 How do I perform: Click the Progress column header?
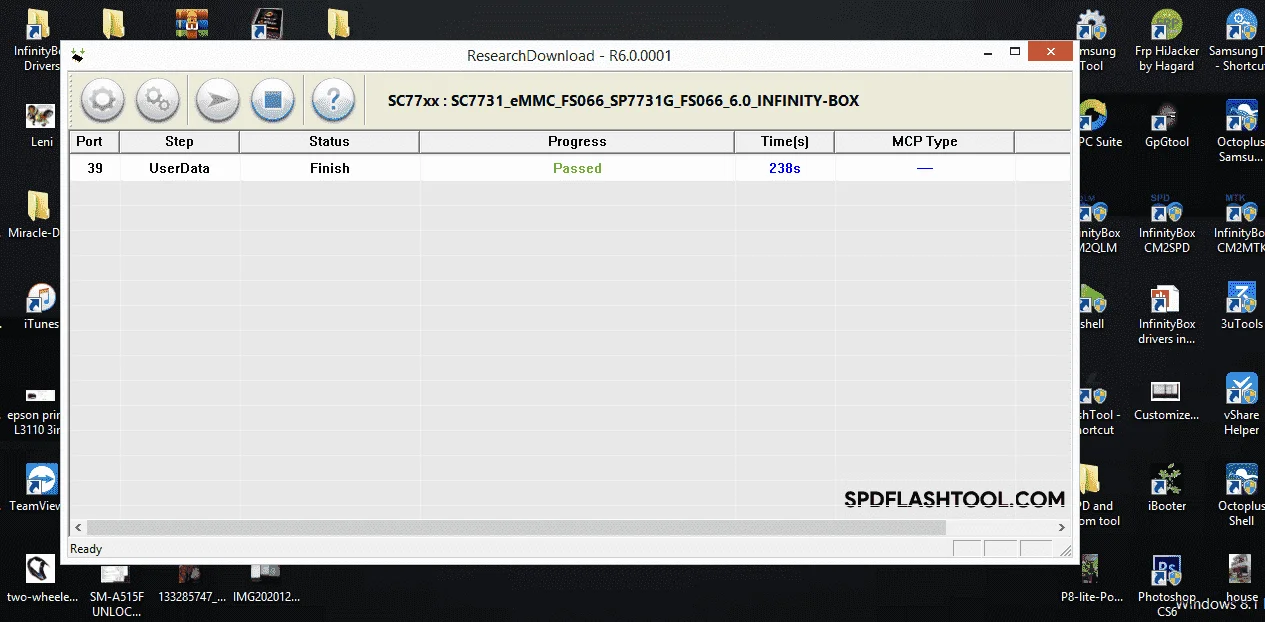coord(577,141)
